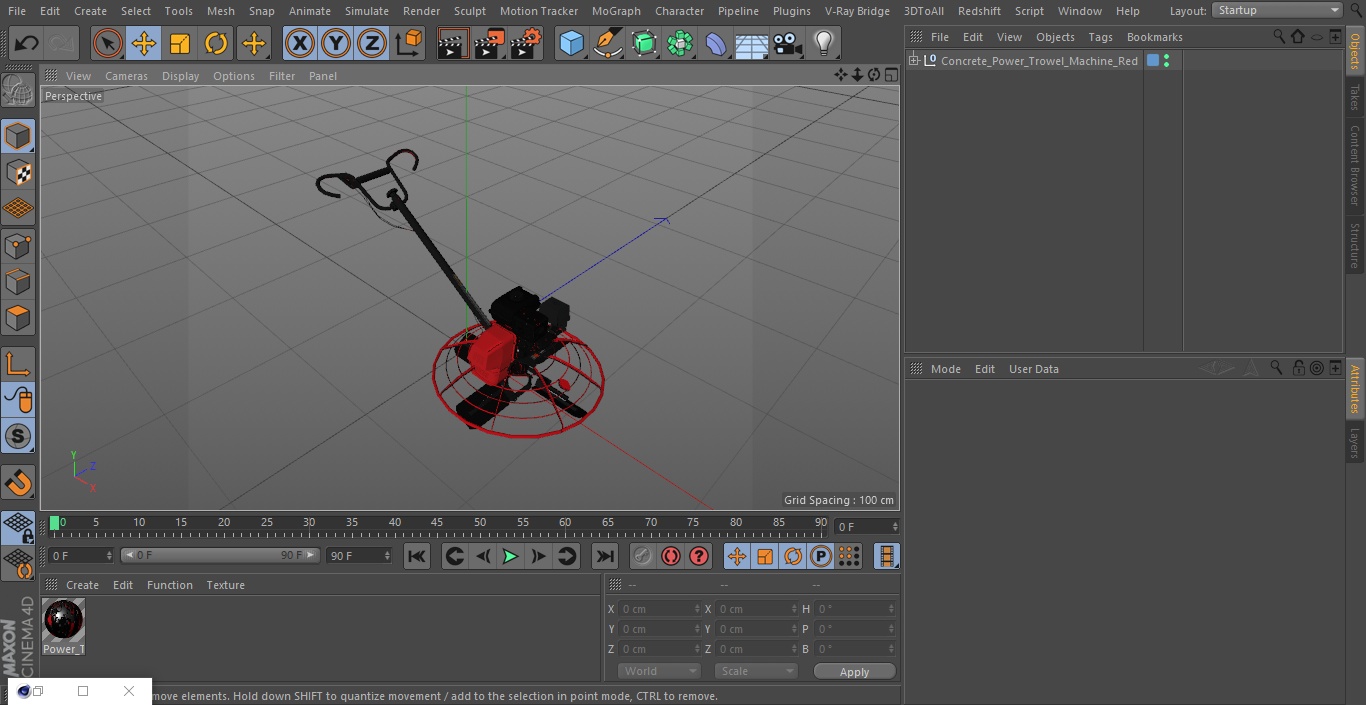Add a Camera object
Image resolution: width=1366 pixels, height=705 pixels.
(787, 43)
